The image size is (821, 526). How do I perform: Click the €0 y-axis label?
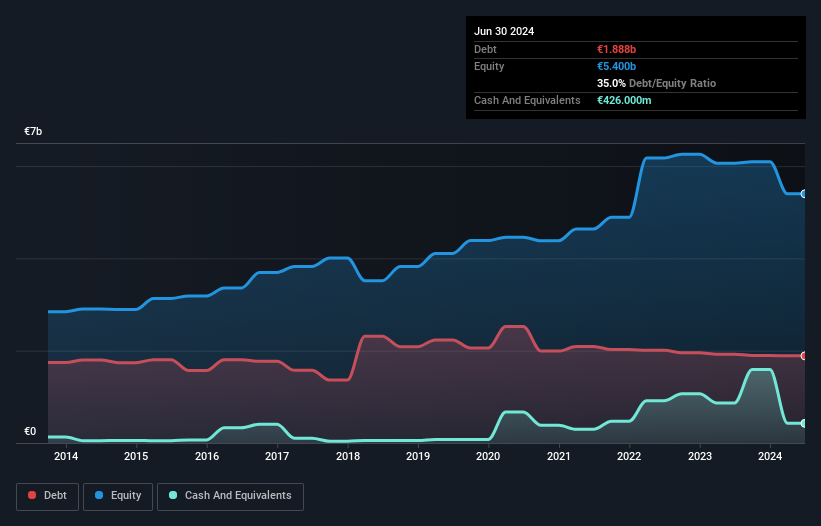click(30, 431)
